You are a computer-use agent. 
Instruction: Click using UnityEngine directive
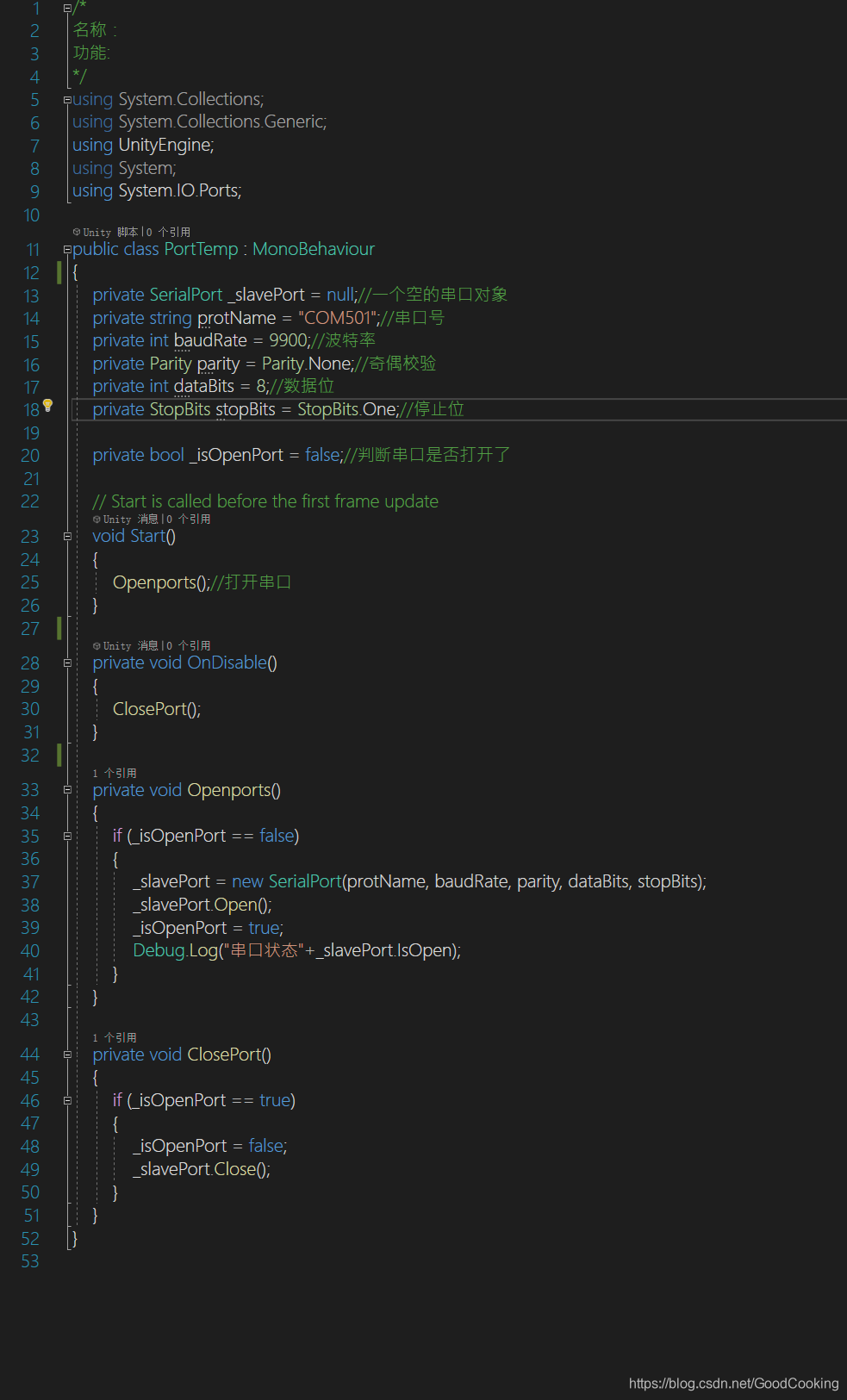point(143,145)
